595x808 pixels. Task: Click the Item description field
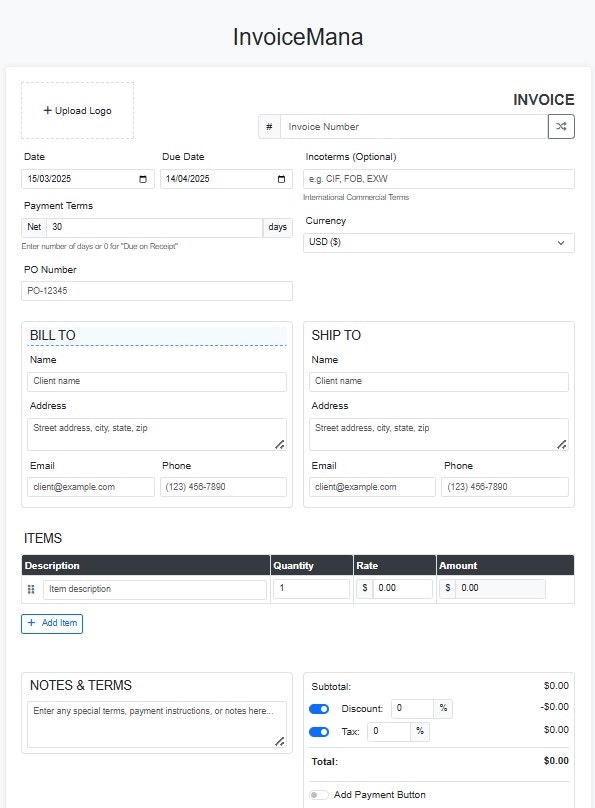click(x=155, y=590)
